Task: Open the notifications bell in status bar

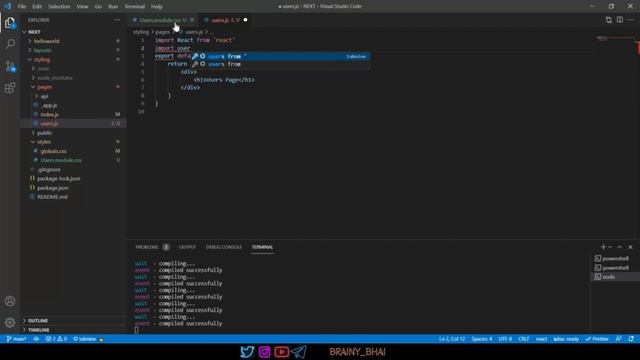Action: point(631,339)
